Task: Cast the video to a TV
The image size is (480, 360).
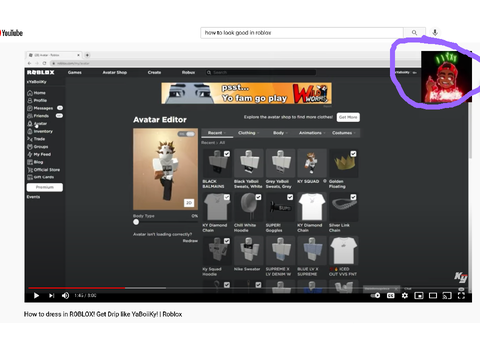Action: [447, 296]
